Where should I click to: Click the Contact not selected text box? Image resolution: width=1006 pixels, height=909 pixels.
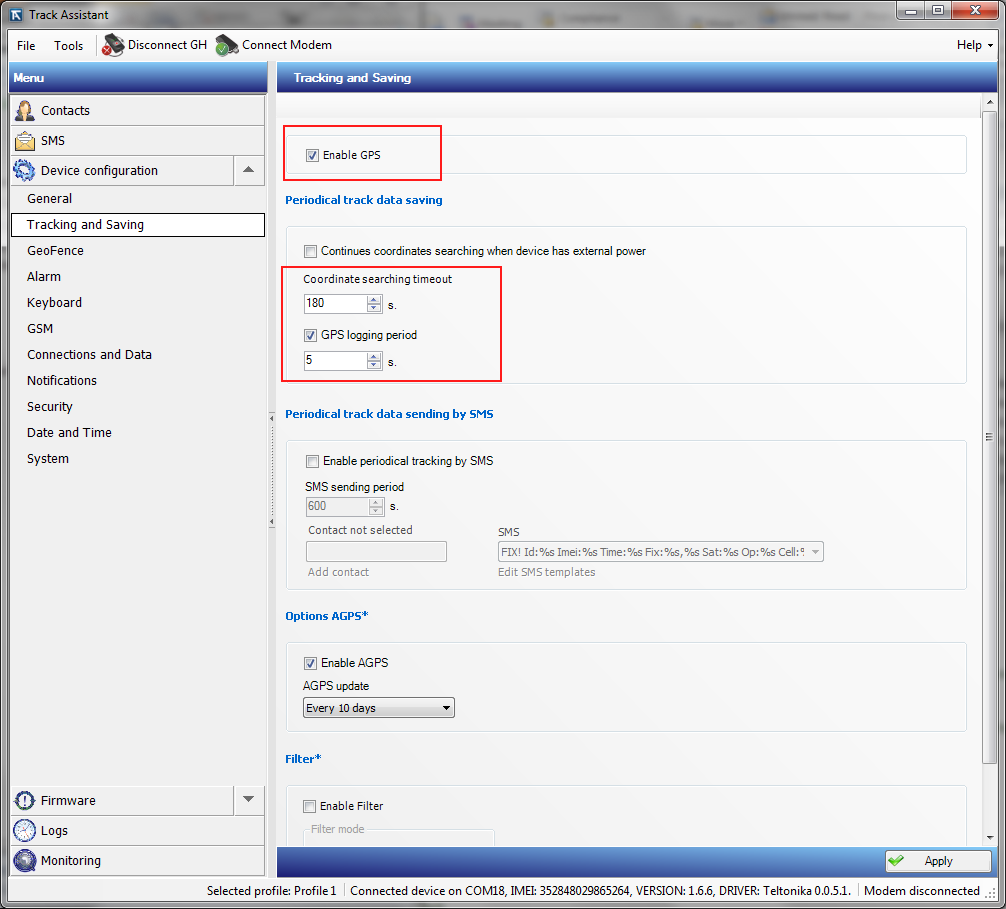(x=376, y=552)
